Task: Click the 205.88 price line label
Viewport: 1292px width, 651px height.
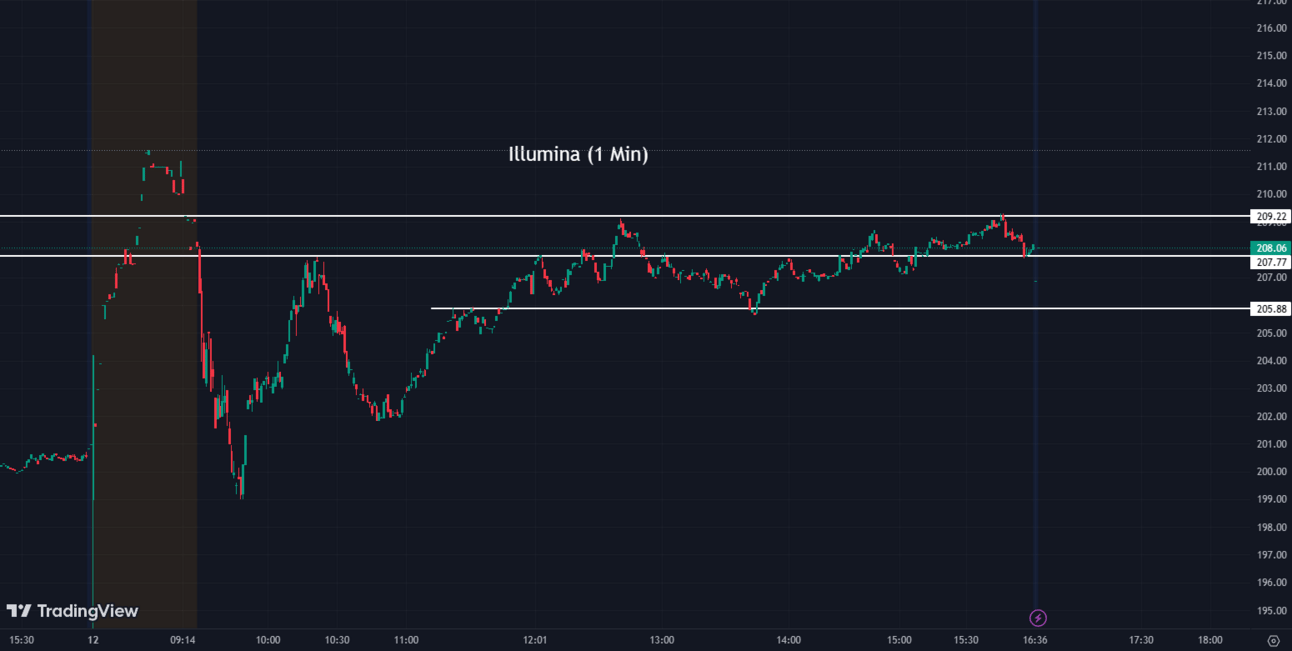Action: 1271,309
